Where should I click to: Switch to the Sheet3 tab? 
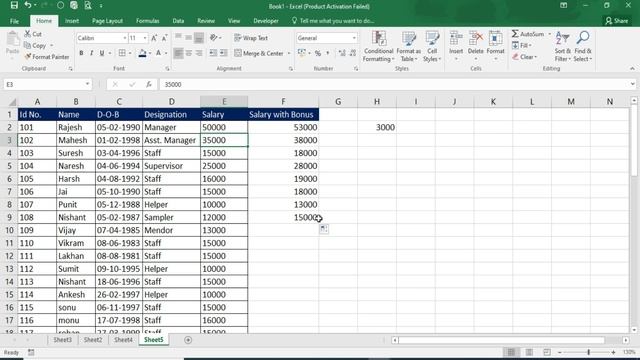(62, 340)
